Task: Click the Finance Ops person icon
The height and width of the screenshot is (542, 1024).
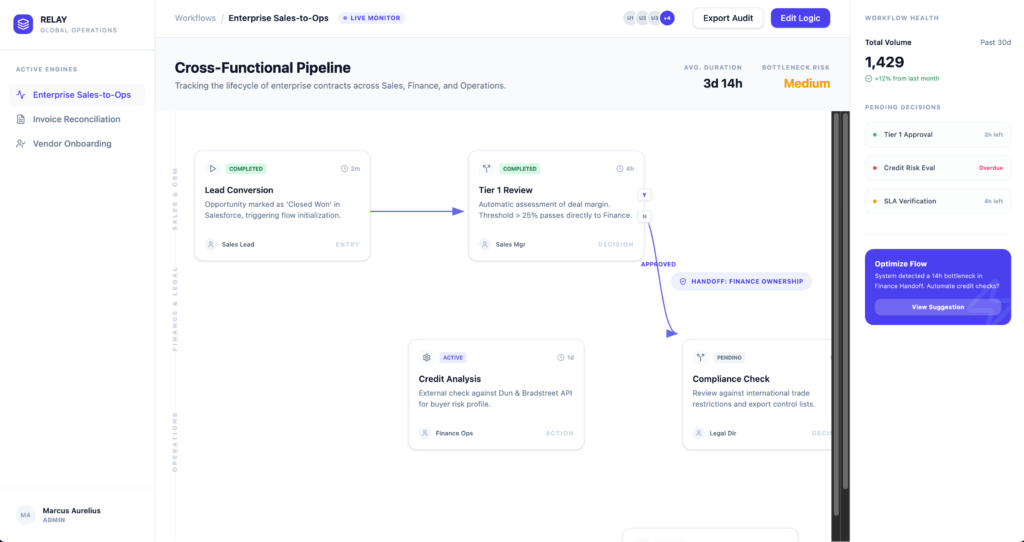Action: [425, 433]
